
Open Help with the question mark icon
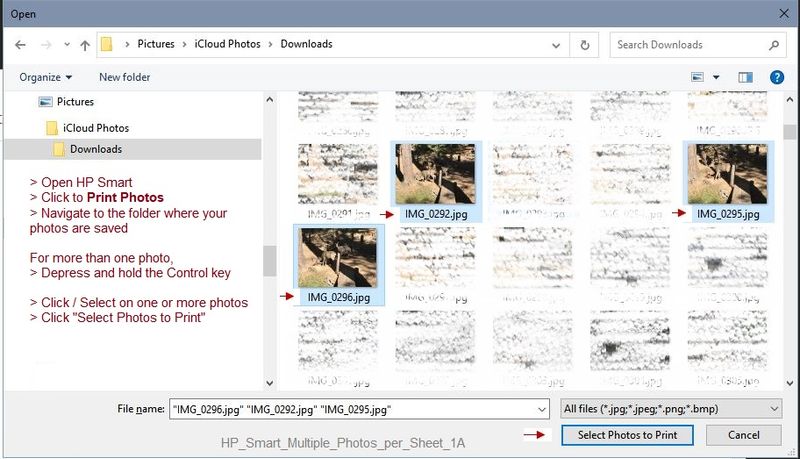click(777, 77)
